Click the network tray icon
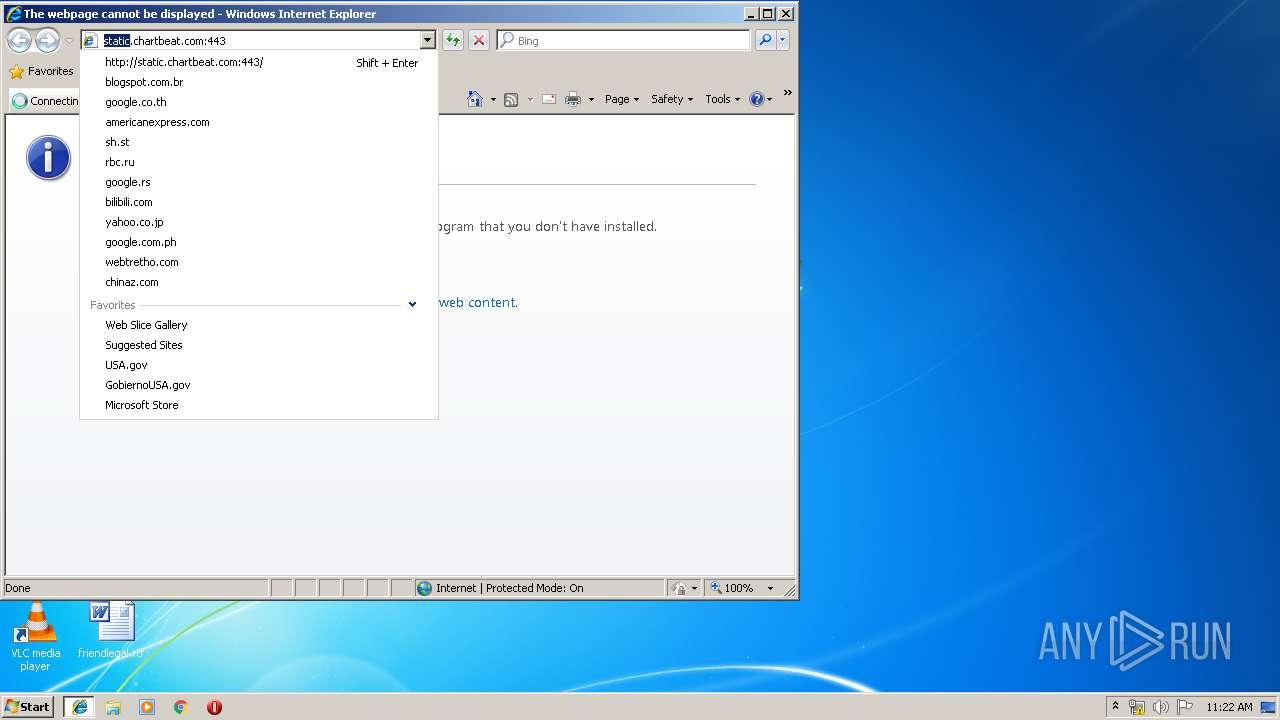Image resolution: width=1280 pixels, height=720 pixels. (1137, 707)
